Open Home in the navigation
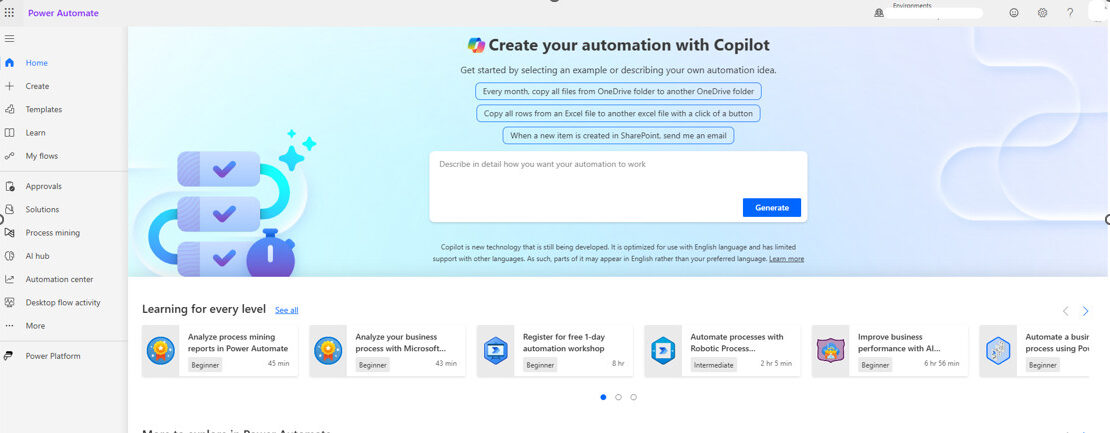Screen dimensions: 1110x433 click(37, 62)
